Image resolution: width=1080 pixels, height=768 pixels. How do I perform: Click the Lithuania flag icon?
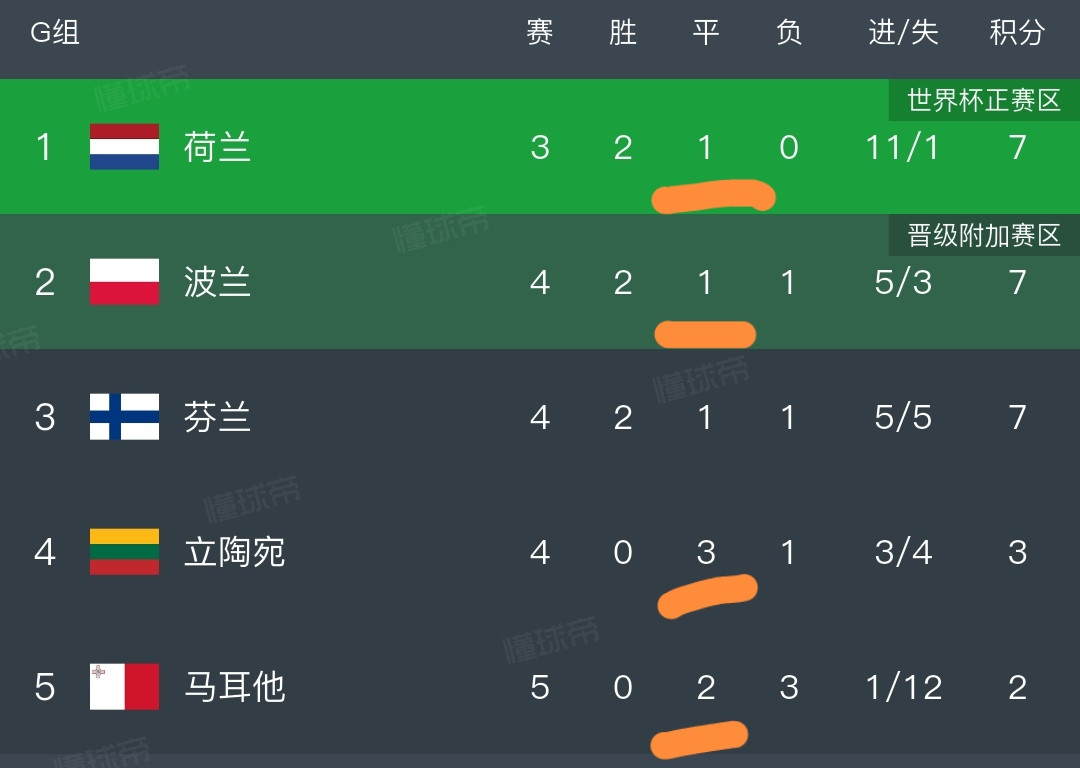click(125, 552)
